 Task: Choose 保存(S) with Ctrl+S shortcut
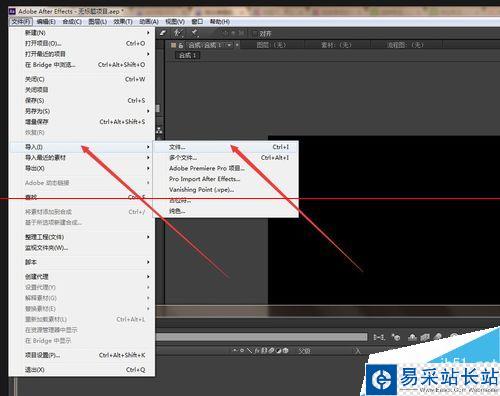pyautogui.click(x=82, y=100)
